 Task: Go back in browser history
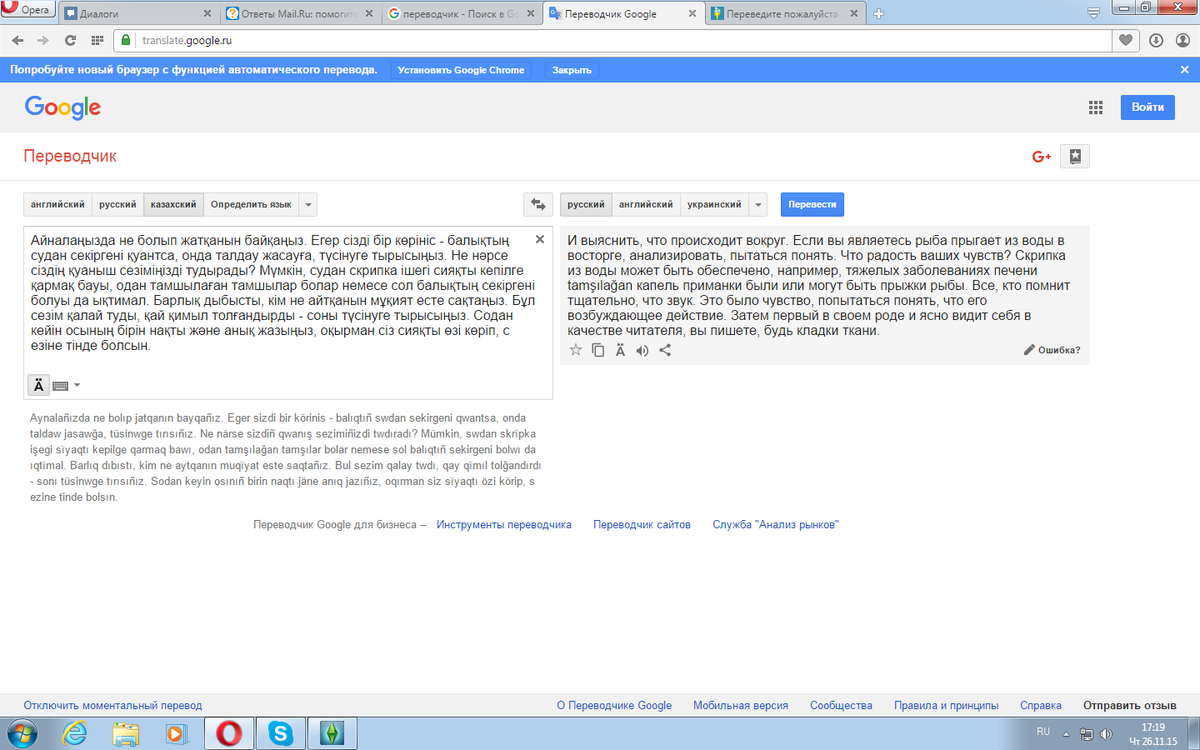click(17, 40)
